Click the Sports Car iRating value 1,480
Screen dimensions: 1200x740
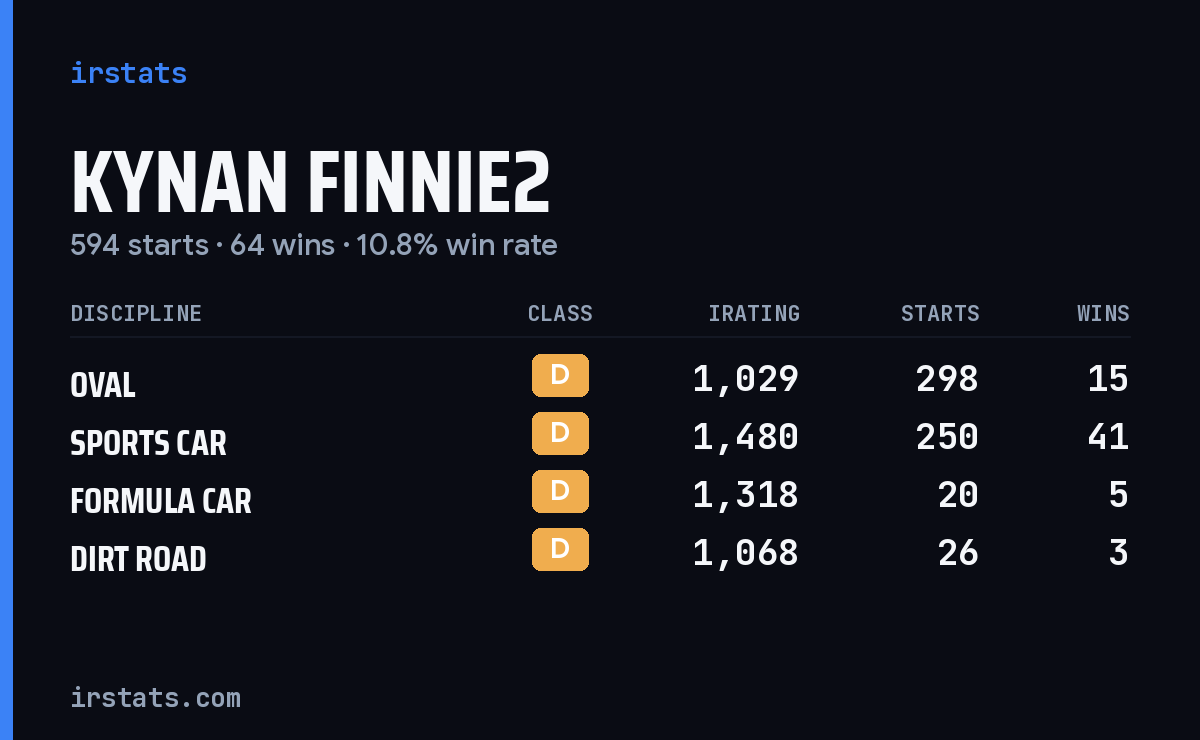pos(746,437)
